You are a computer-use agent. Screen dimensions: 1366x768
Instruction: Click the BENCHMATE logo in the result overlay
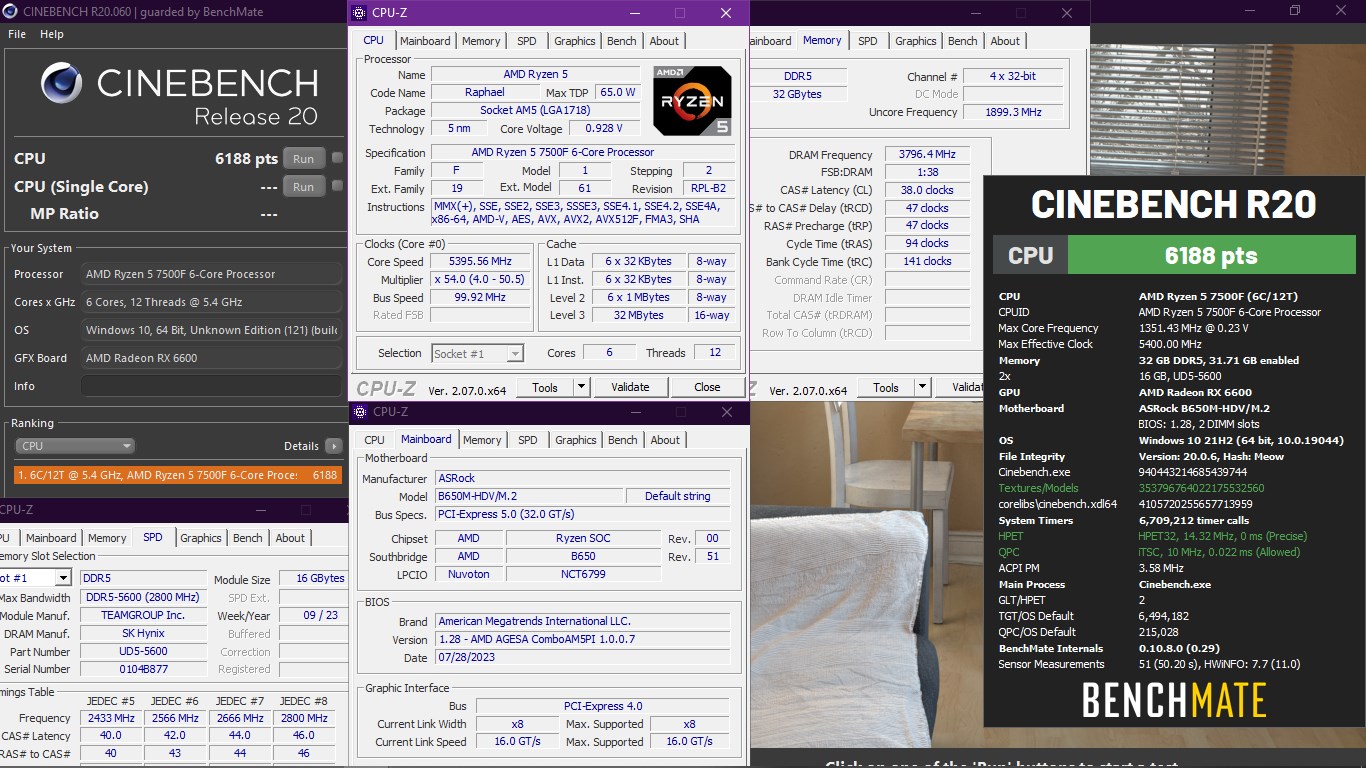(1175, 701)
